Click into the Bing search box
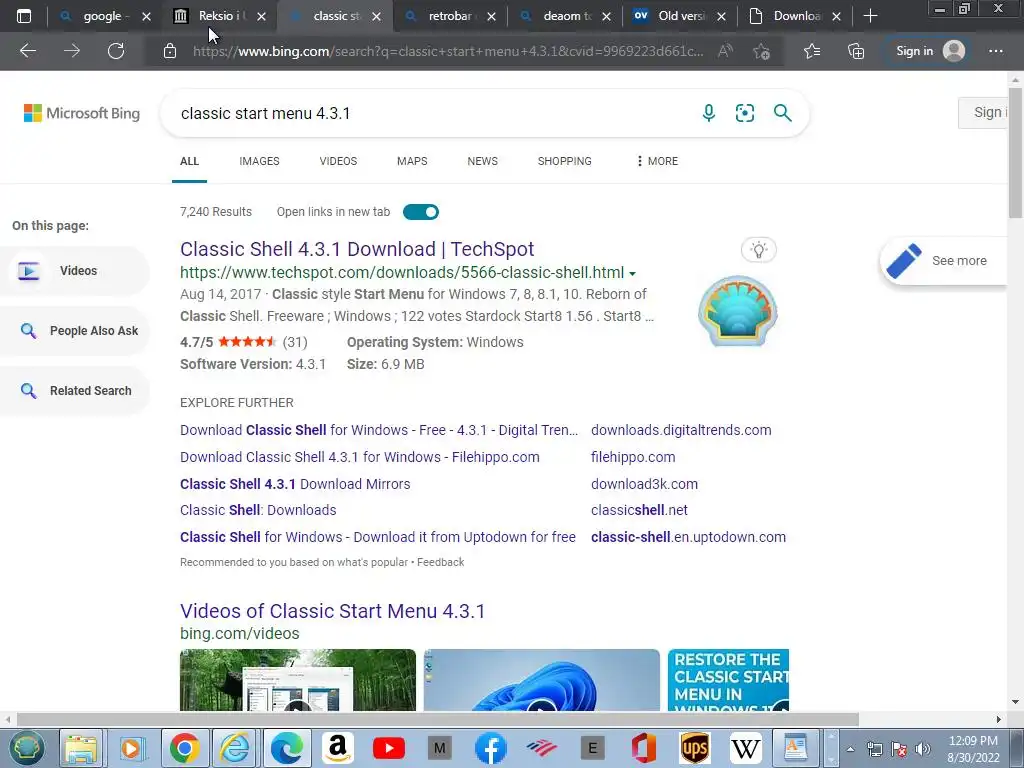Image resolution: width=1024 pixels, height=768 pixels. pyautogui.click(x=431, y=113)
